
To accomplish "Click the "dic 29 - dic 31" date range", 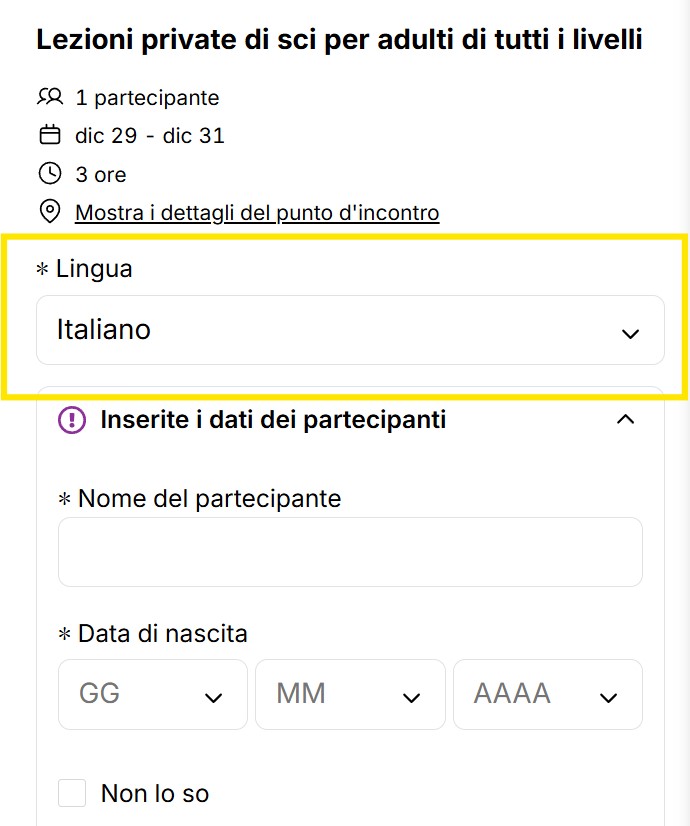I will tap(150, 135).
